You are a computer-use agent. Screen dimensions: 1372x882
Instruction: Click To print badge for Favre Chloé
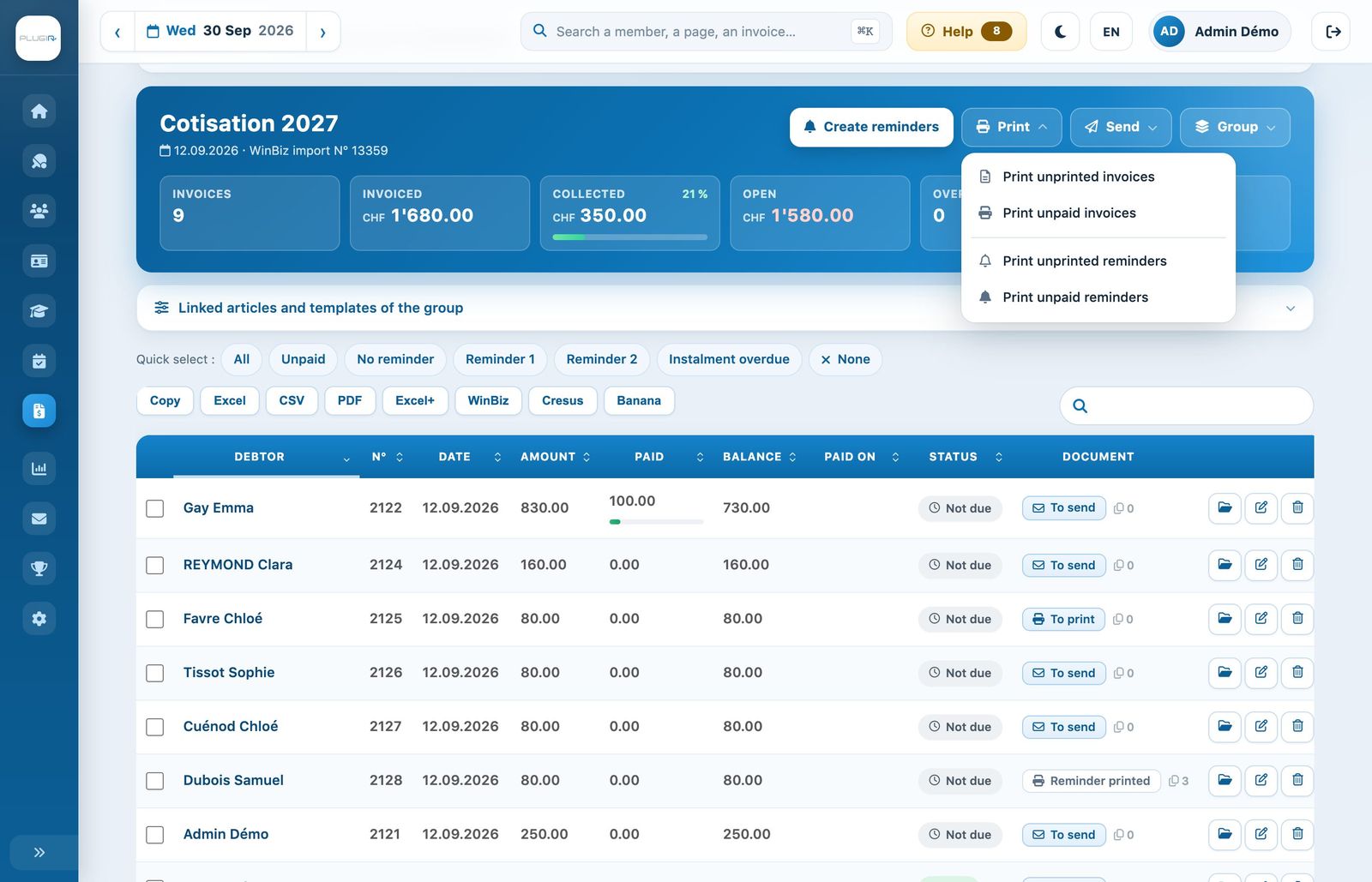[1063, 619]
